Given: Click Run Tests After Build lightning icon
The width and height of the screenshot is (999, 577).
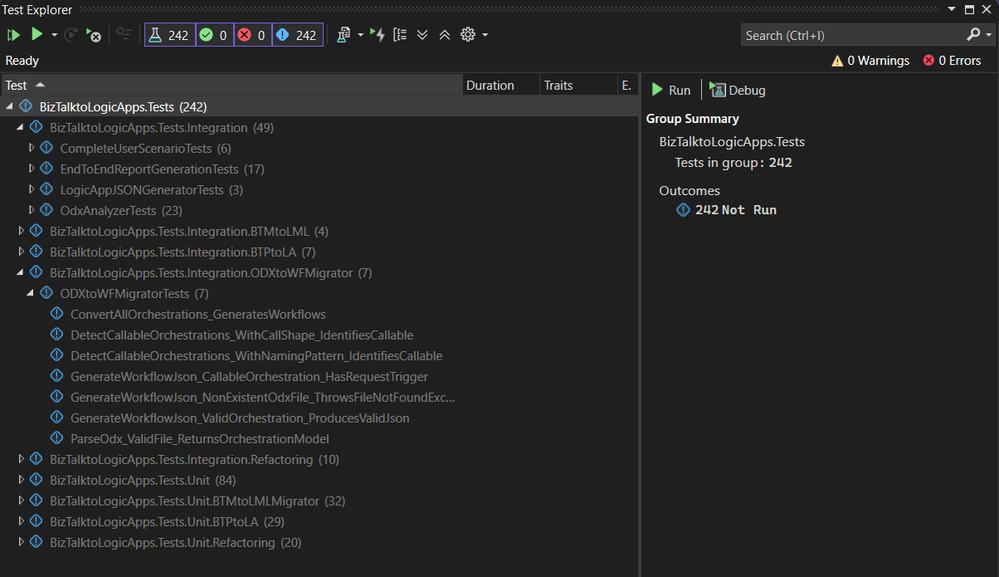Looking at the screenshot, I should coord(378,35).
